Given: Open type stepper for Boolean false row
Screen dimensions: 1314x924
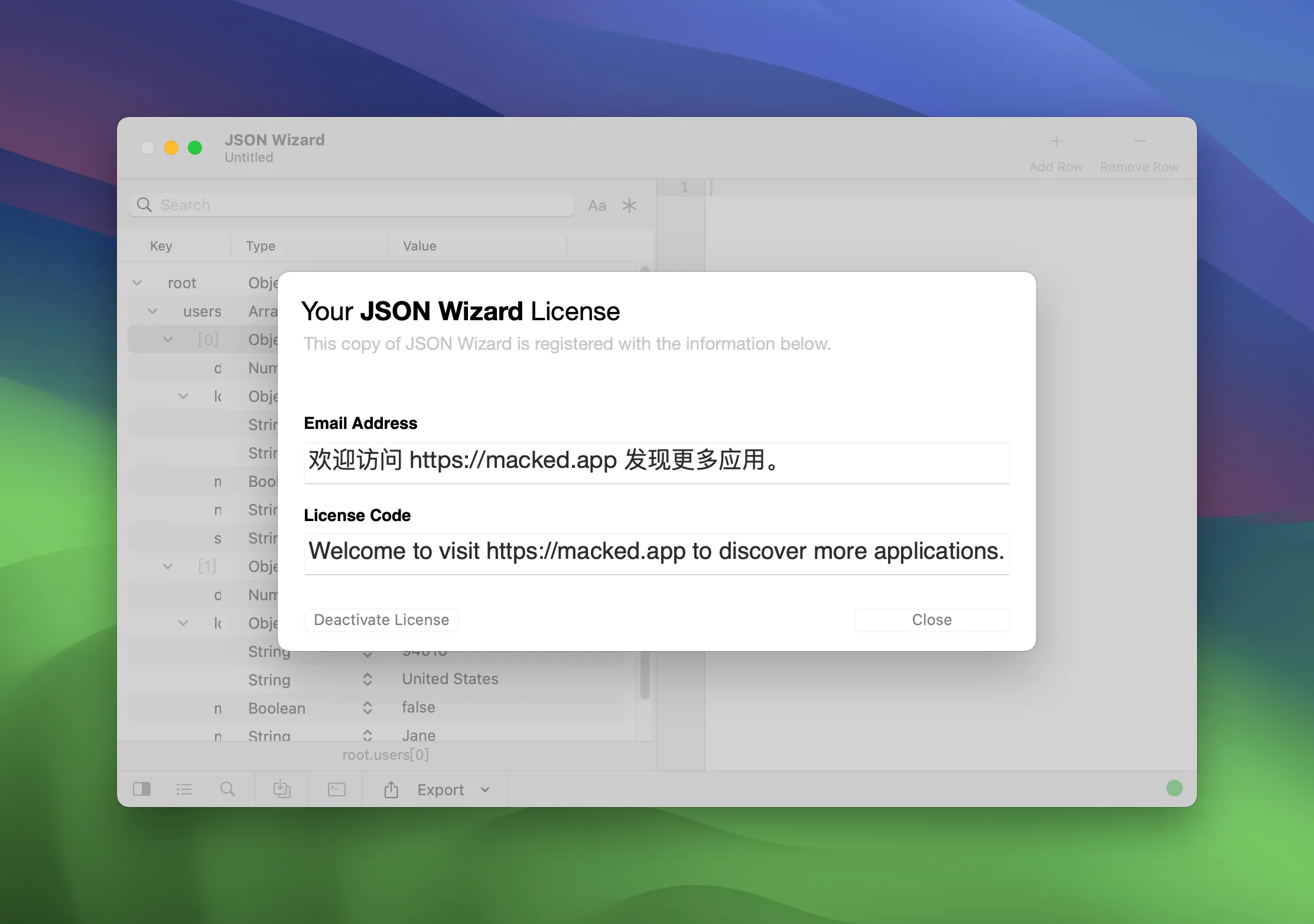Looking at the screenshot, I should pyautogui.click(x=367, y=708).
